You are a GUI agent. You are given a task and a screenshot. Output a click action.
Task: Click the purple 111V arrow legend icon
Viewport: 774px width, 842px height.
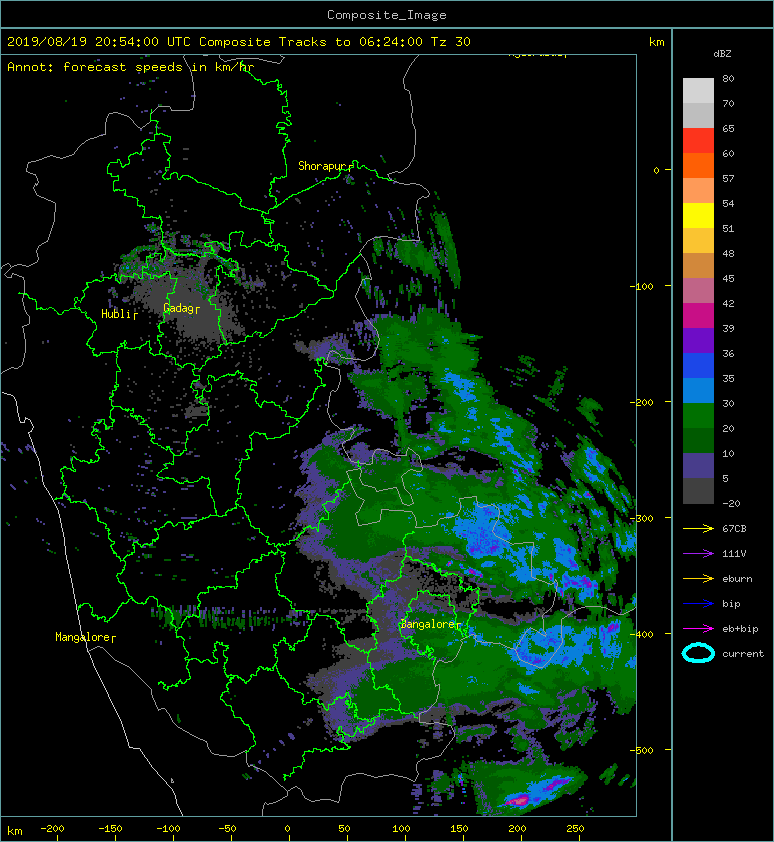(x=698, y=554)
